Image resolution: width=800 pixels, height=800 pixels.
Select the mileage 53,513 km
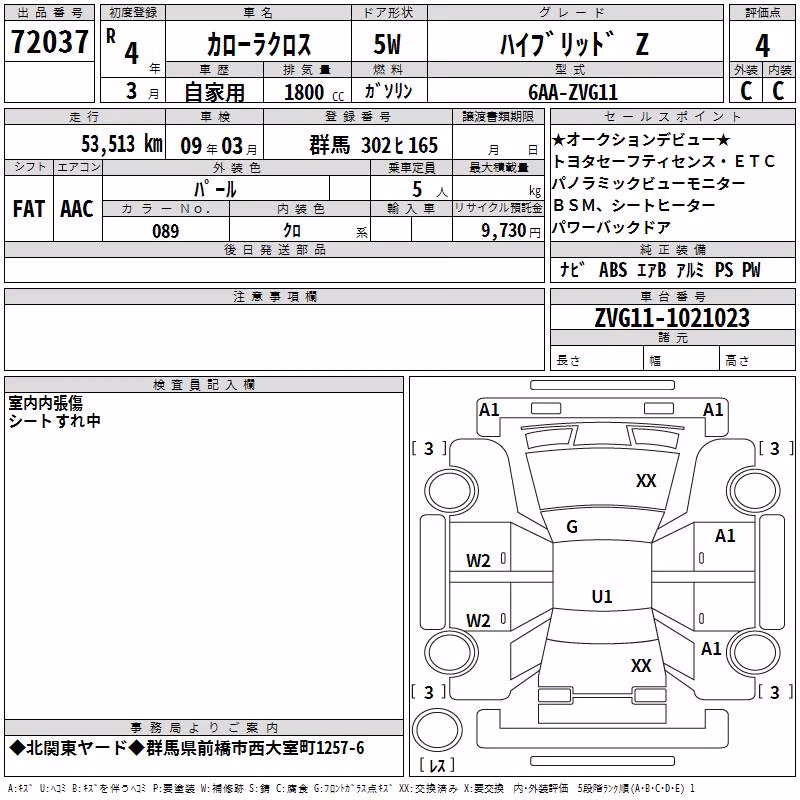pyautogui.click(x=122, y=144)
